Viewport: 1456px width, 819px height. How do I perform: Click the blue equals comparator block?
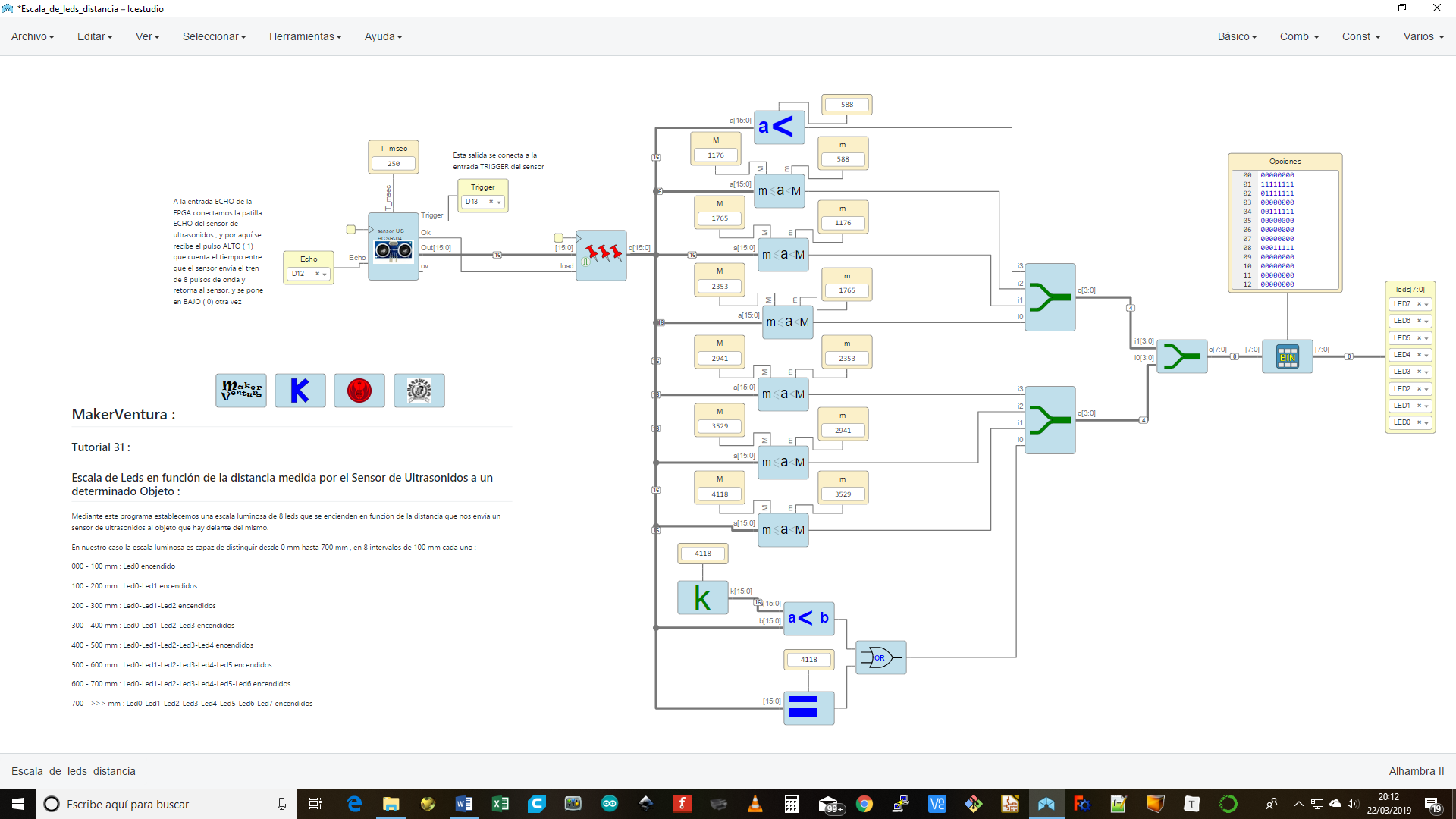[x=808, y=708]
